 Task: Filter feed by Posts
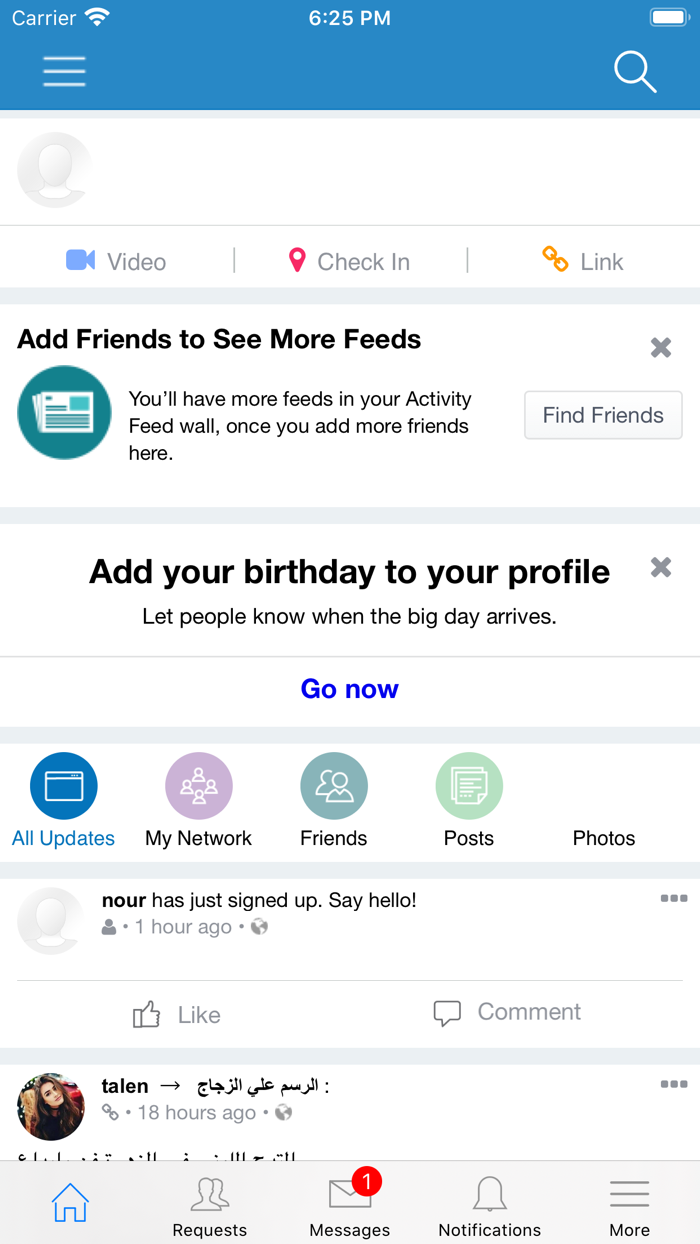[469, 801]
